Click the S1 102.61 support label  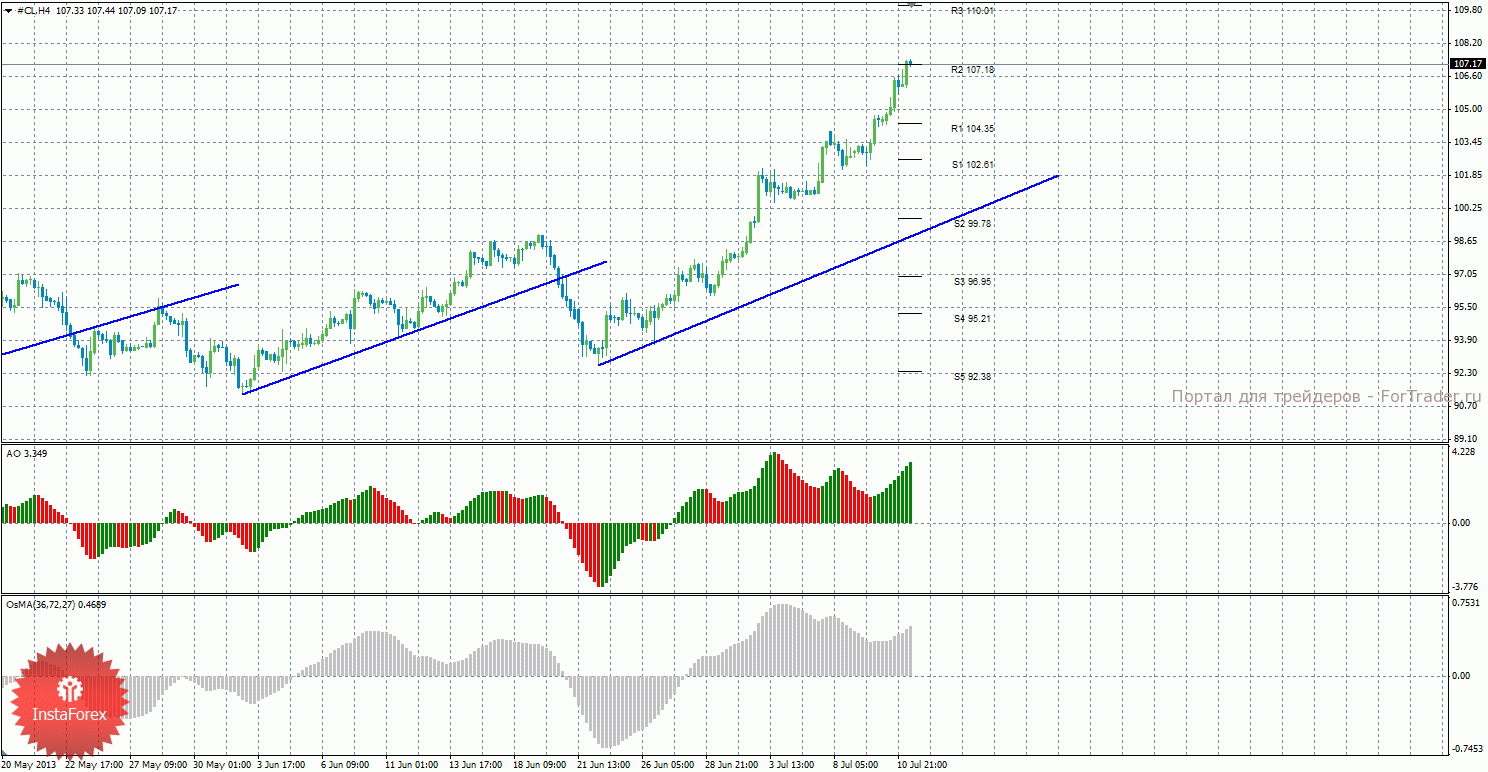point(972,164)
